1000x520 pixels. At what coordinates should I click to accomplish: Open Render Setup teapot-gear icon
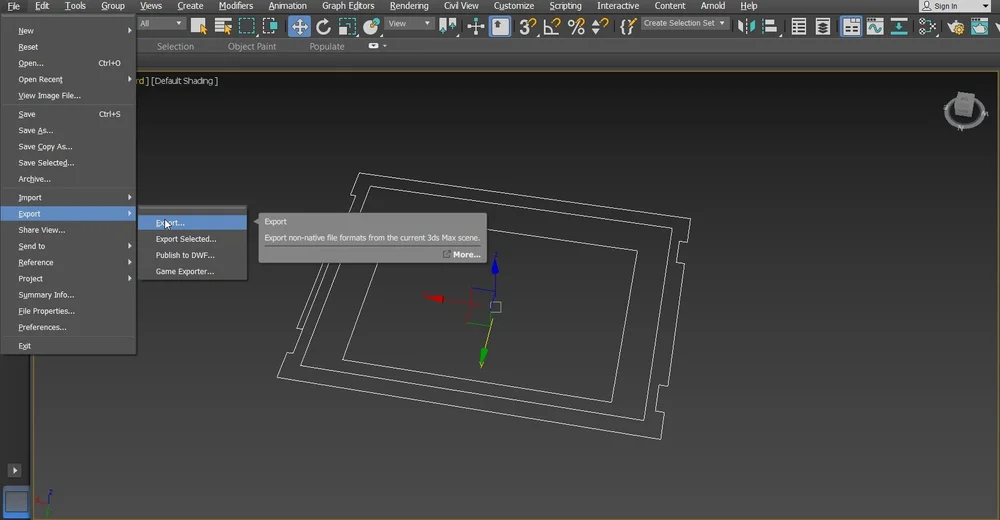point(955,26)
